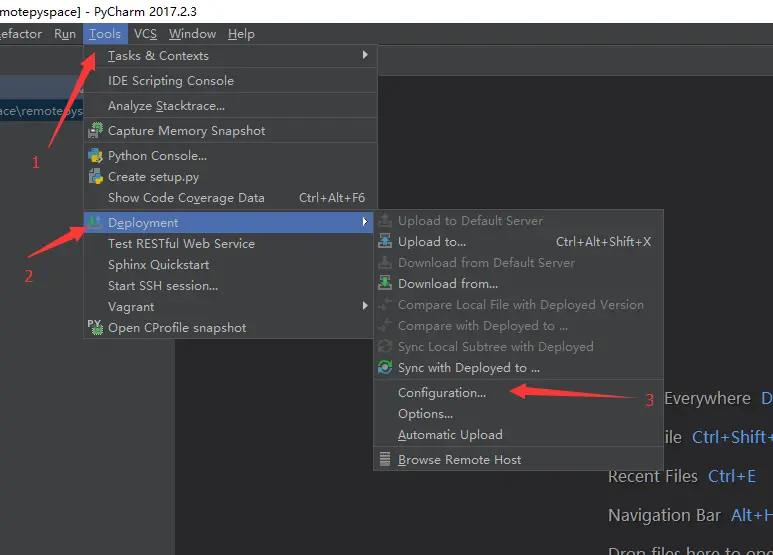
Task: Expand the Vagrant submenu arrow
Action: (x=365, y=306)
